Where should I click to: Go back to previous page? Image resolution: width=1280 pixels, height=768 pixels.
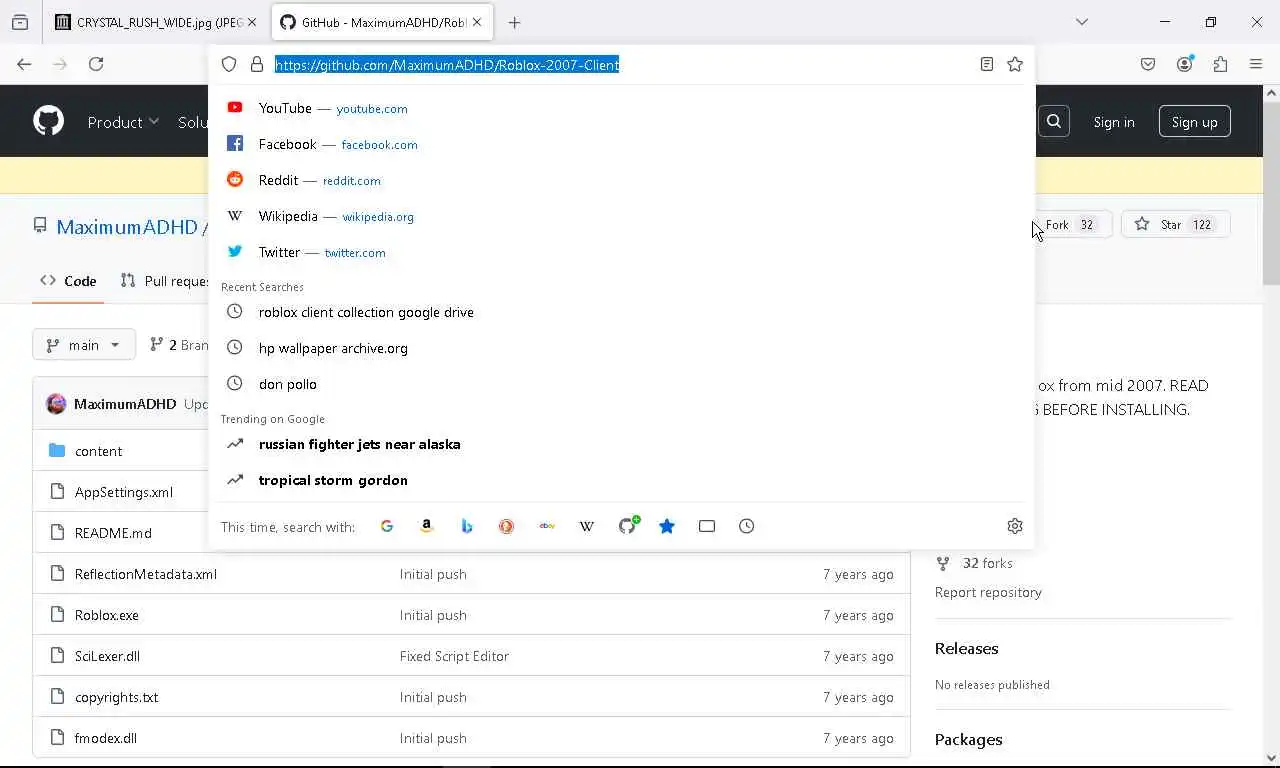coord(24,64)
